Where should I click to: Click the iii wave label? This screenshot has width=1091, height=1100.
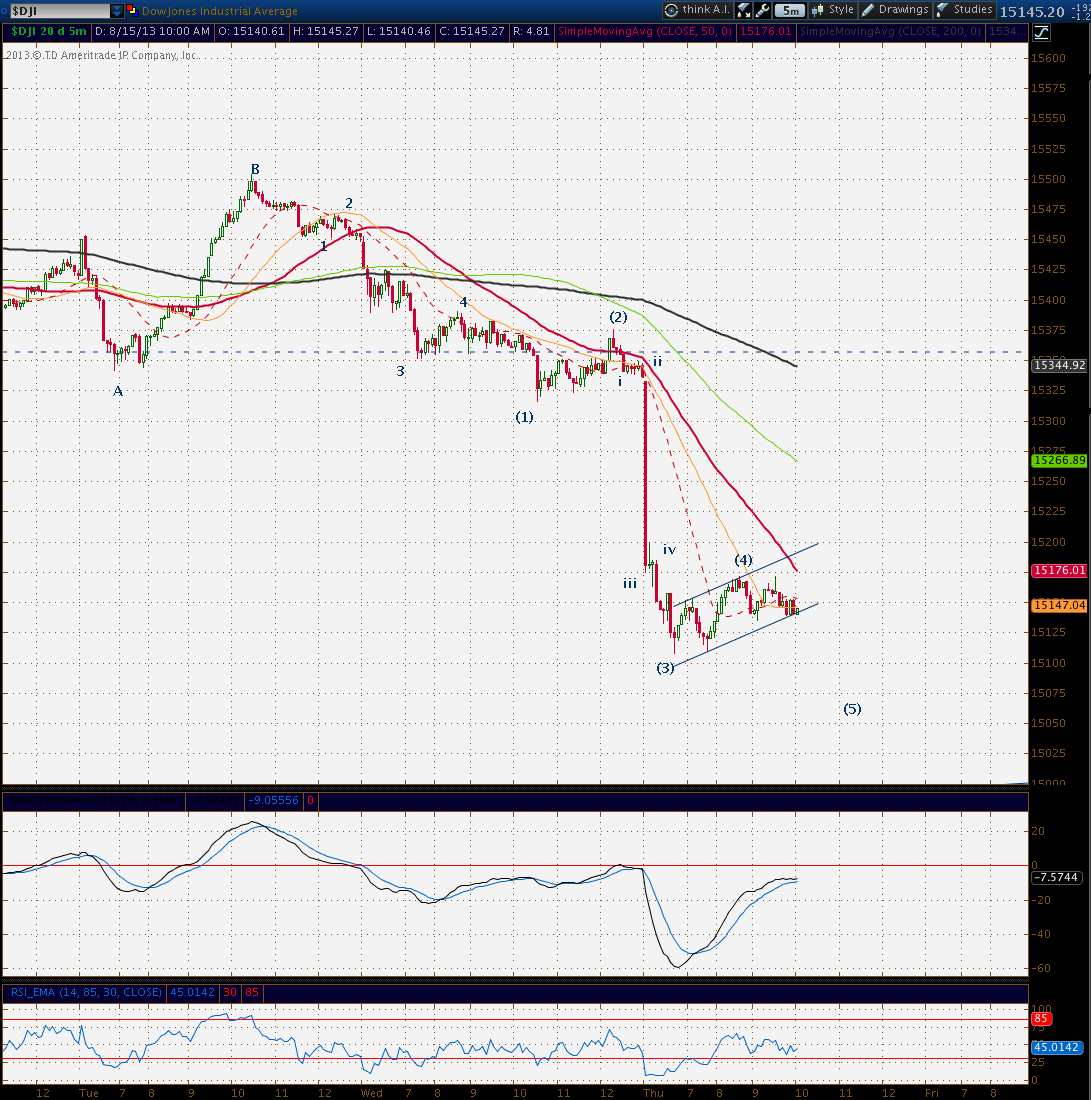[x=630, y=583]
